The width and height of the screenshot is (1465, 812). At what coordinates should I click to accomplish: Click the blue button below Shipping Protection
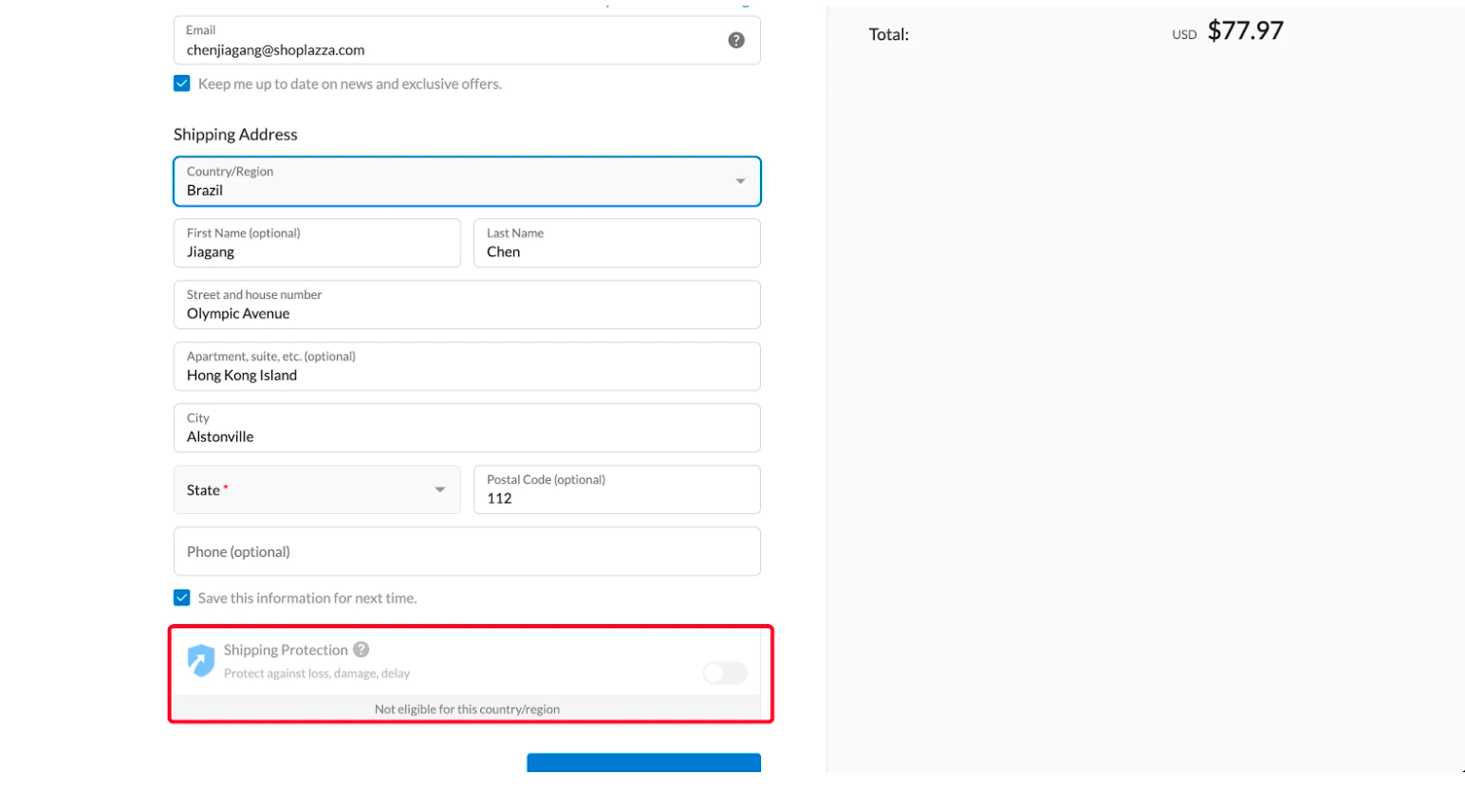[643, 763]
